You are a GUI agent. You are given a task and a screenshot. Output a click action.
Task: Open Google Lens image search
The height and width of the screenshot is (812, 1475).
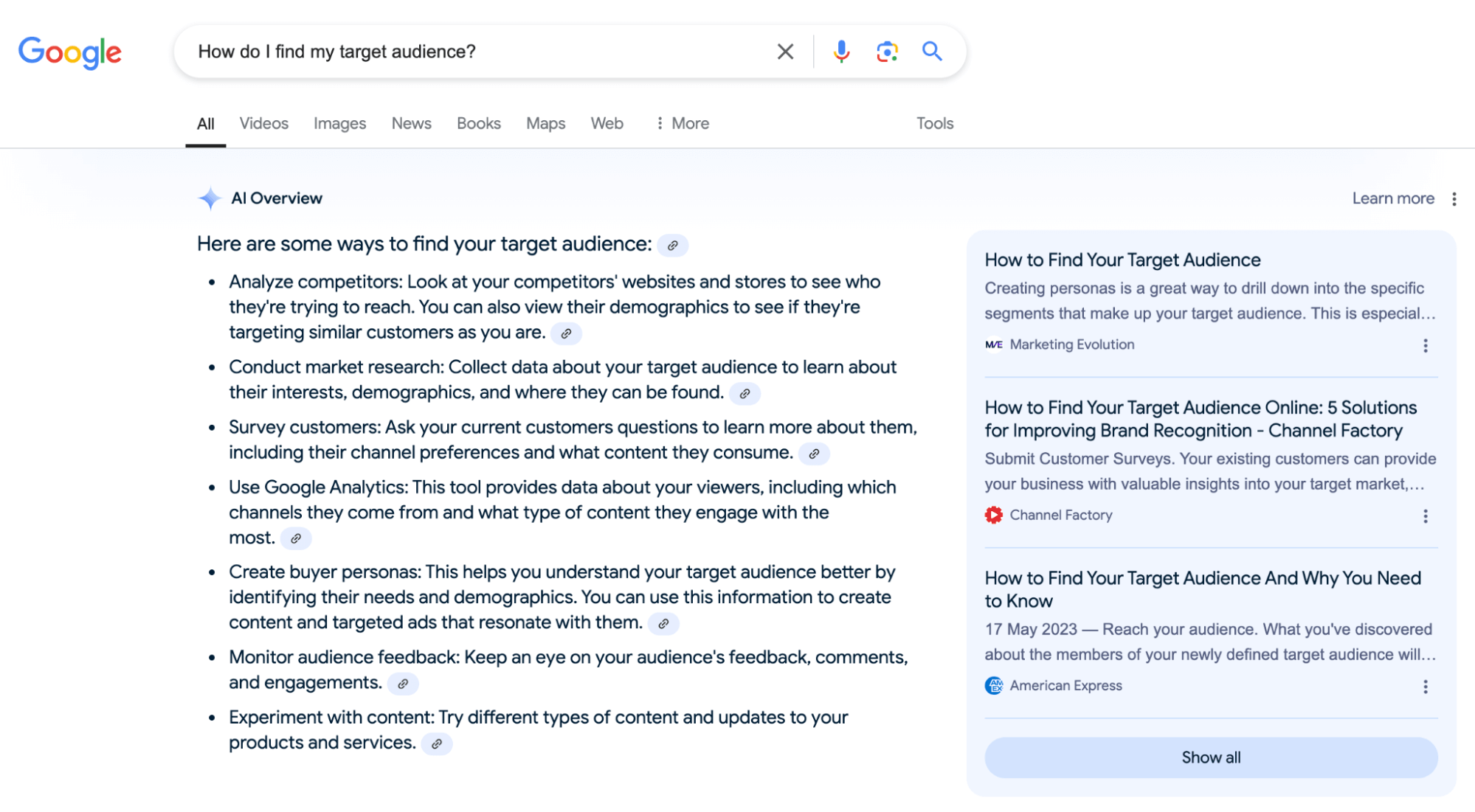[887, 52]
